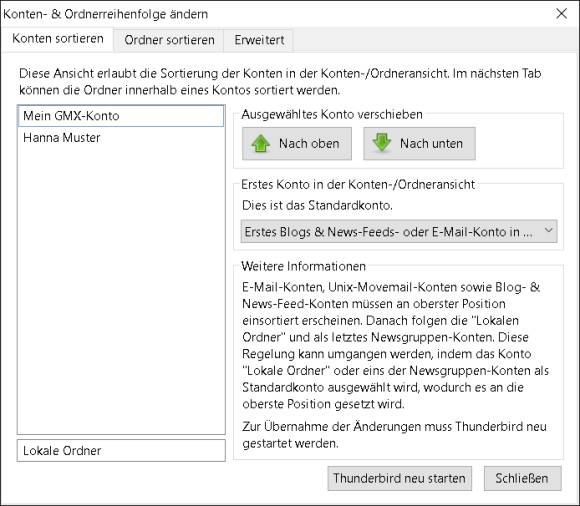The height and width of the screenshot is (506, 580).
Task: Click the Ausgewähltes Konto verschieben heading
Action: (x=332, y=115)
